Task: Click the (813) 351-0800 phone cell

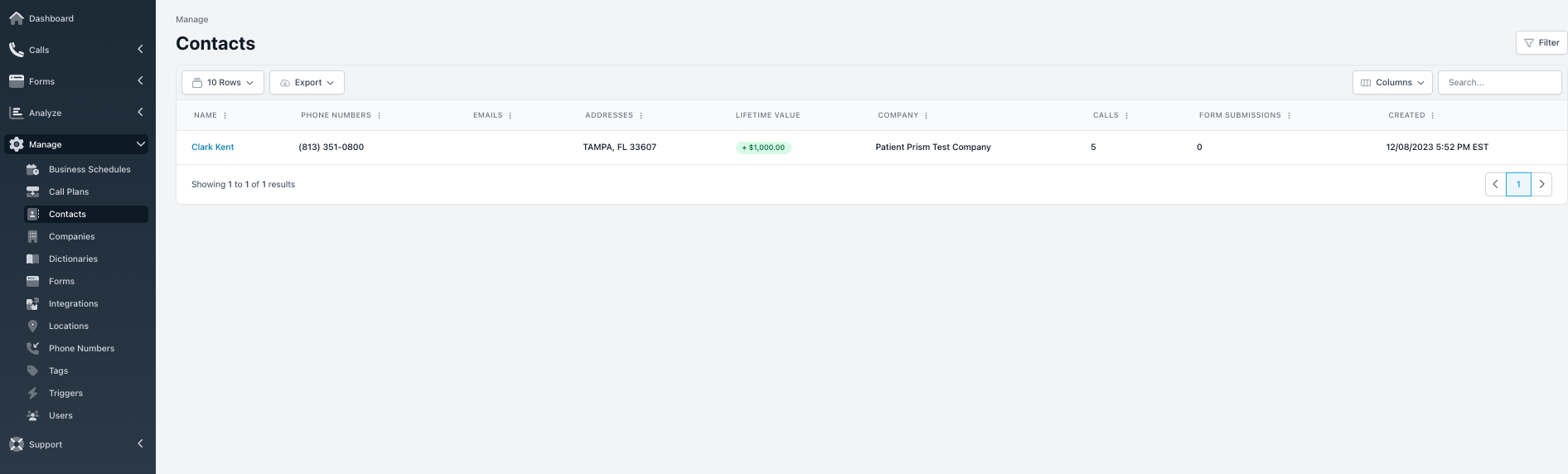Action: click(332, 148)
